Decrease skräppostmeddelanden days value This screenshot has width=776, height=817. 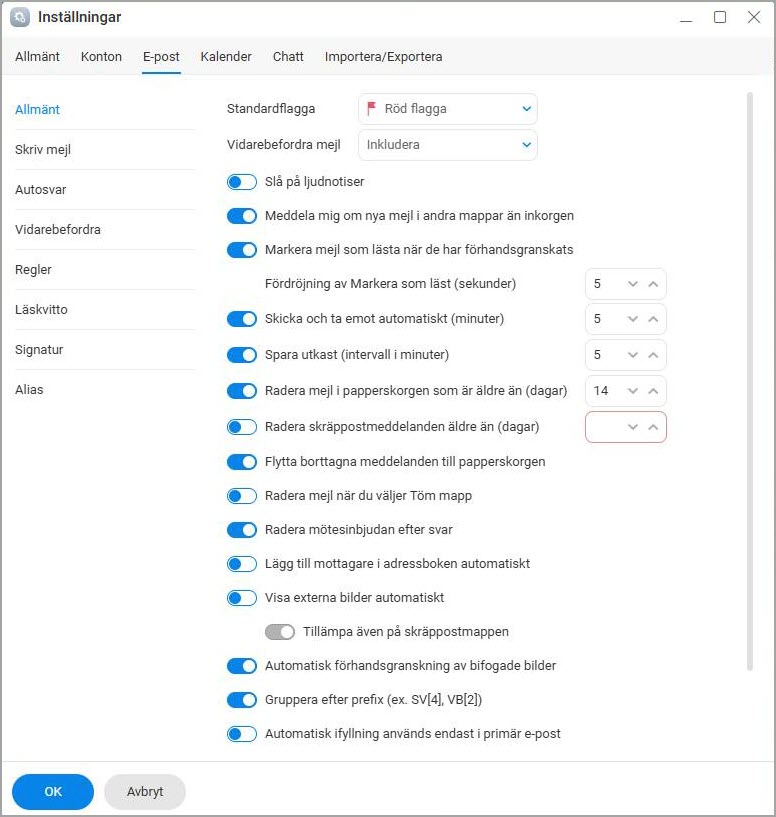pos(633,427)
